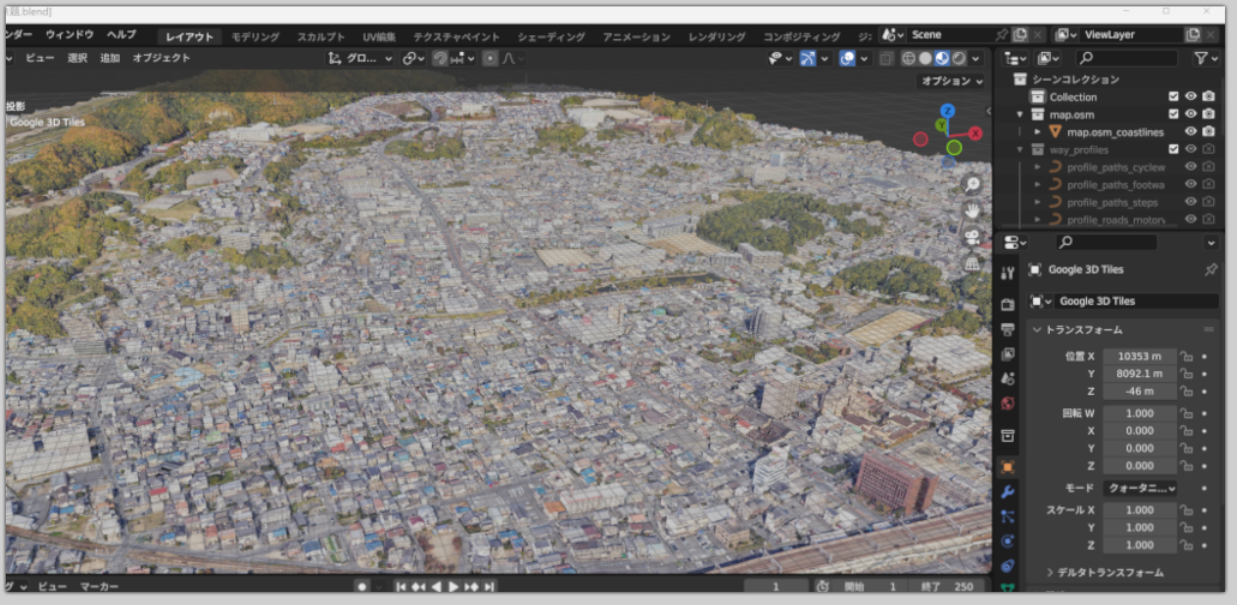Viewport: 1237px width, 605px height.
Task: Open the rotation モード dropdown
Action: point(1140,488)
